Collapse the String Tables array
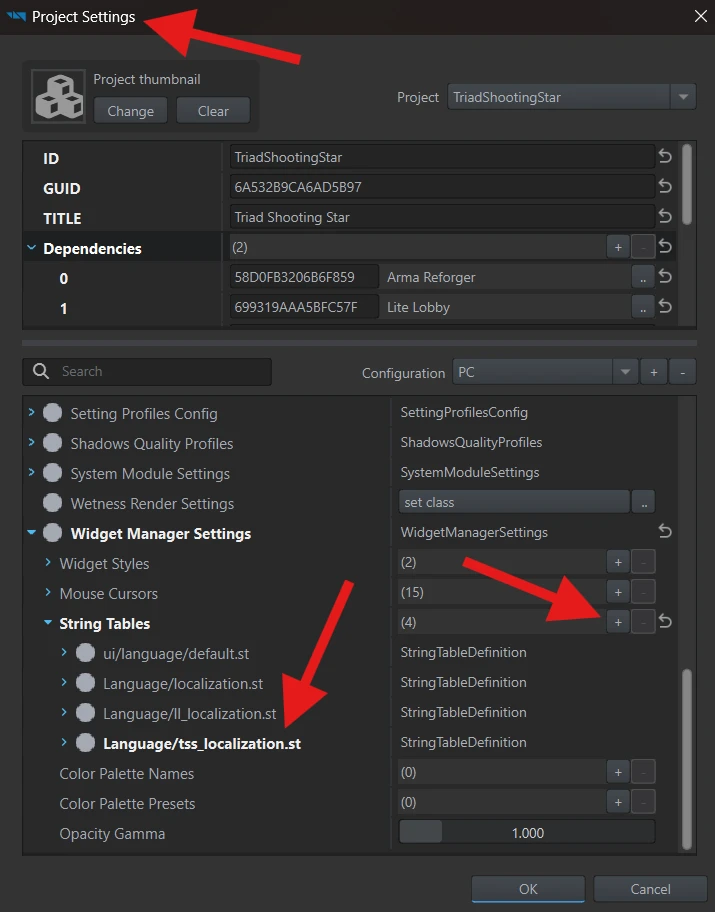 tap(48, 622)
